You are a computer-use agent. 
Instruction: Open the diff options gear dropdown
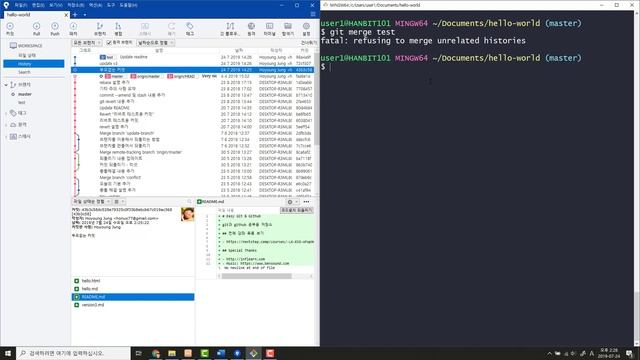(x=292, y=202)
